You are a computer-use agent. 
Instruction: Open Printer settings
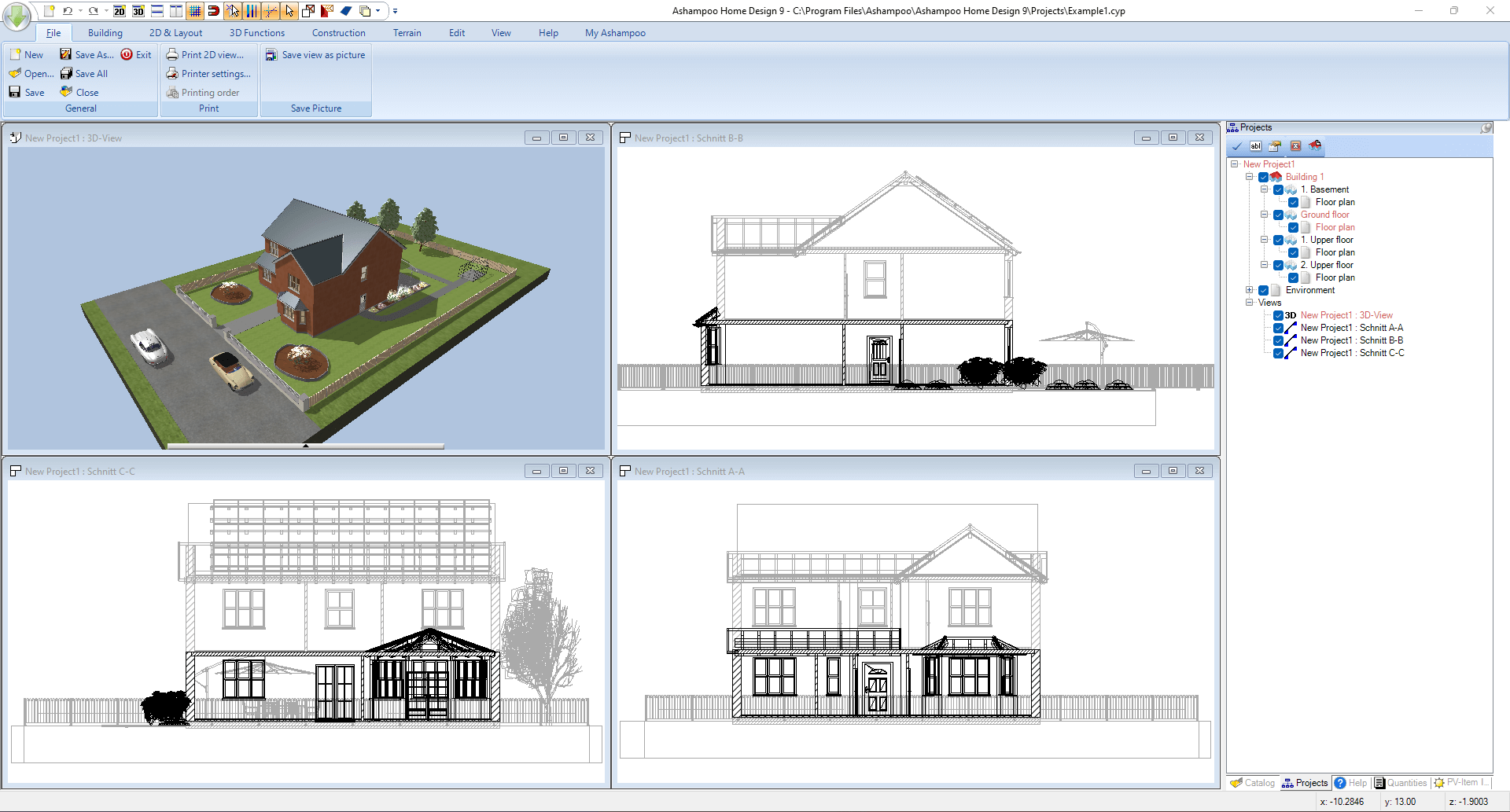(209, 73)
